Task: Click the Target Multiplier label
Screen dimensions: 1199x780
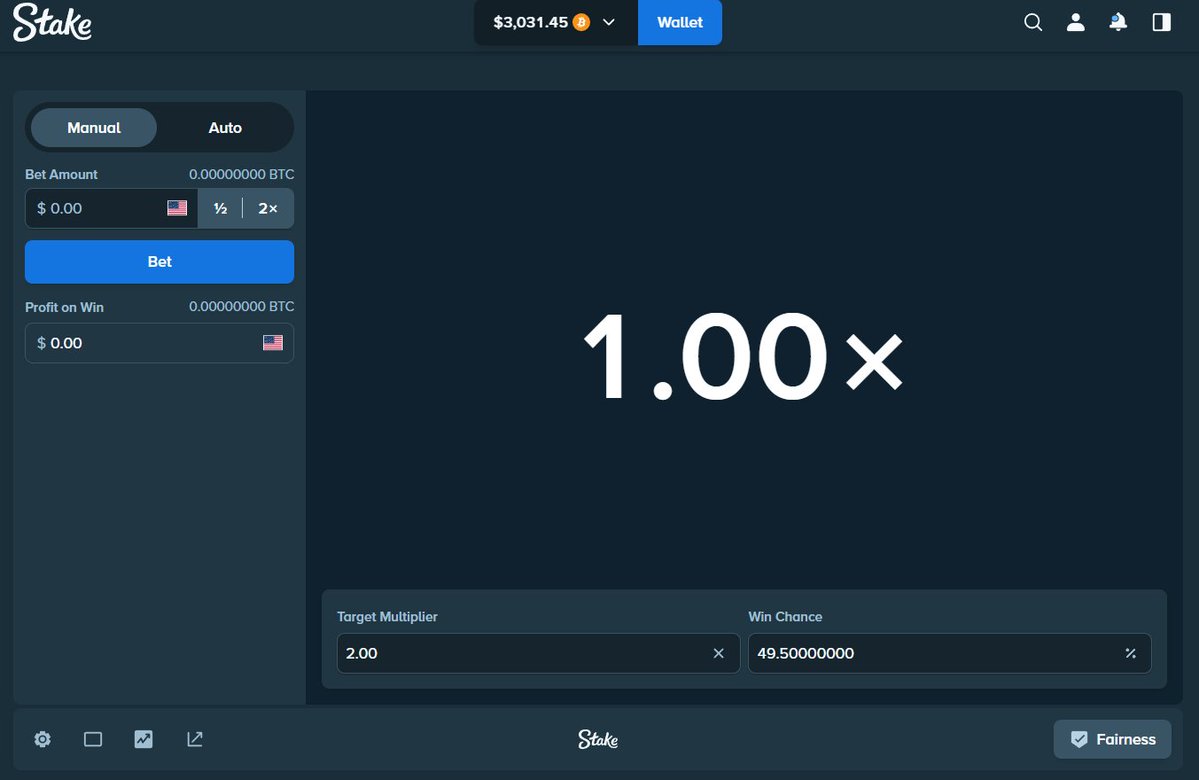Action: click(387, 616)
